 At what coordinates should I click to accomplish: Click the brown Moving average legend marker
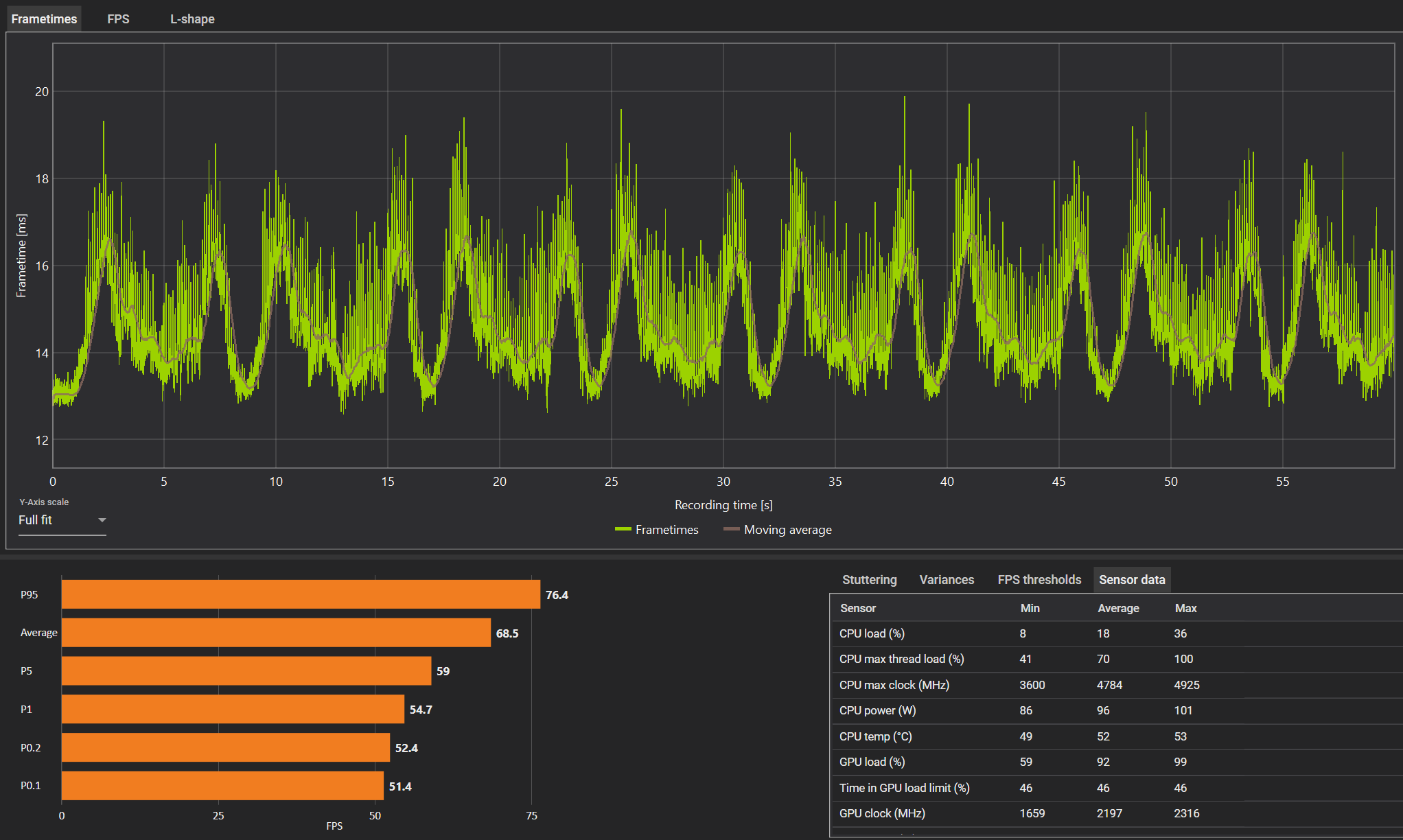click(731, 530)
